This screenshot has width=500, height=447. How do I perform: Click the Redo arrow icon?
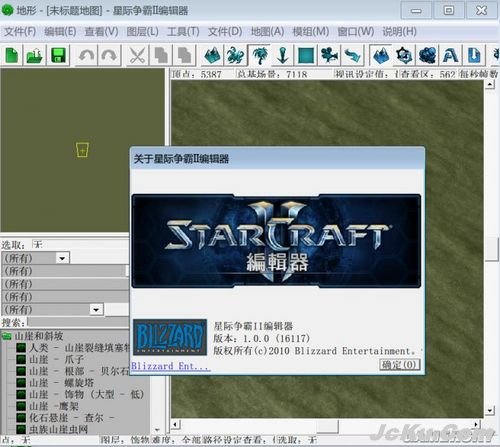[x=109, y=55]
